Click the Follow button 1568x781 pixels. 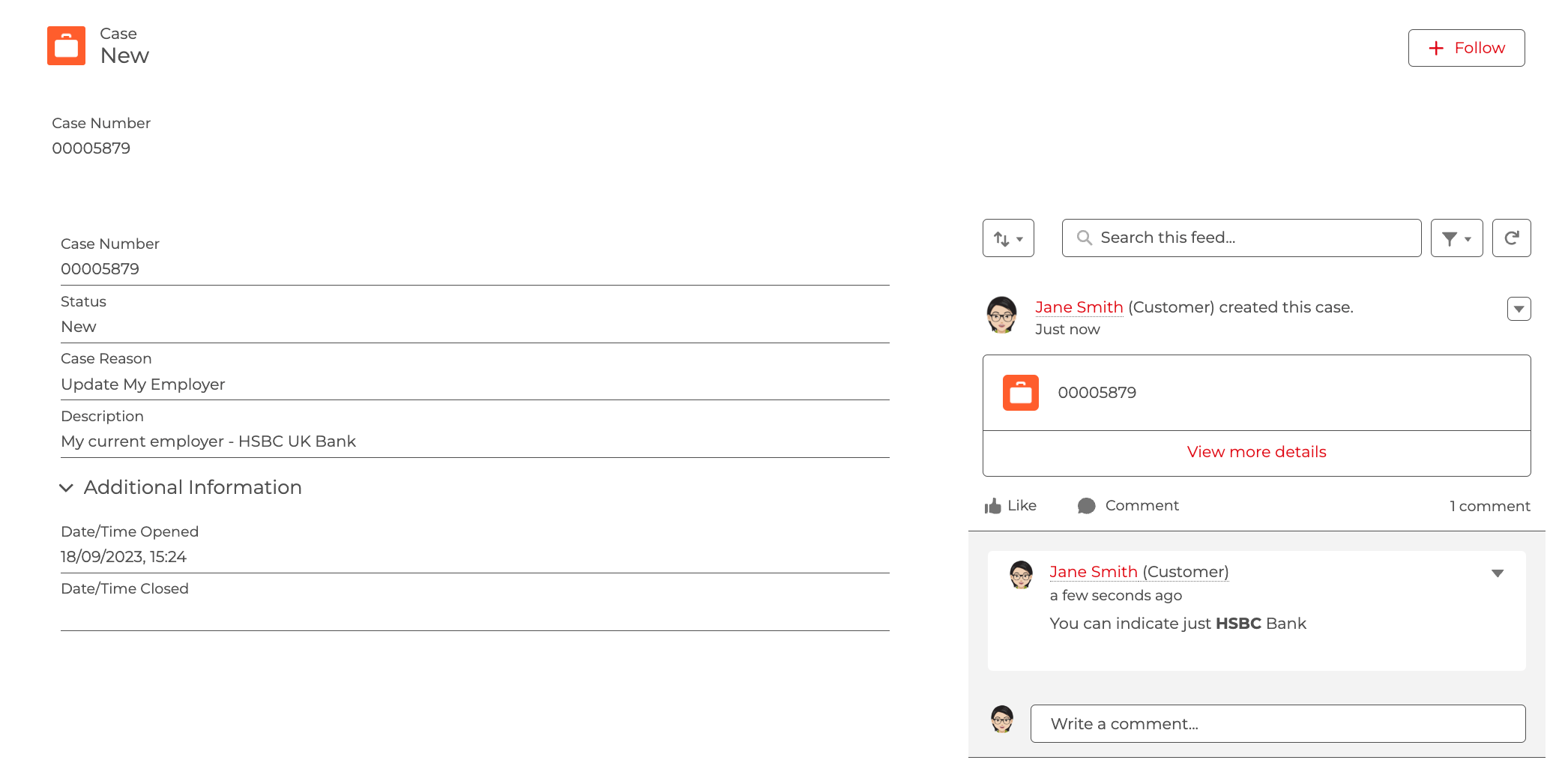point(1466,48)
